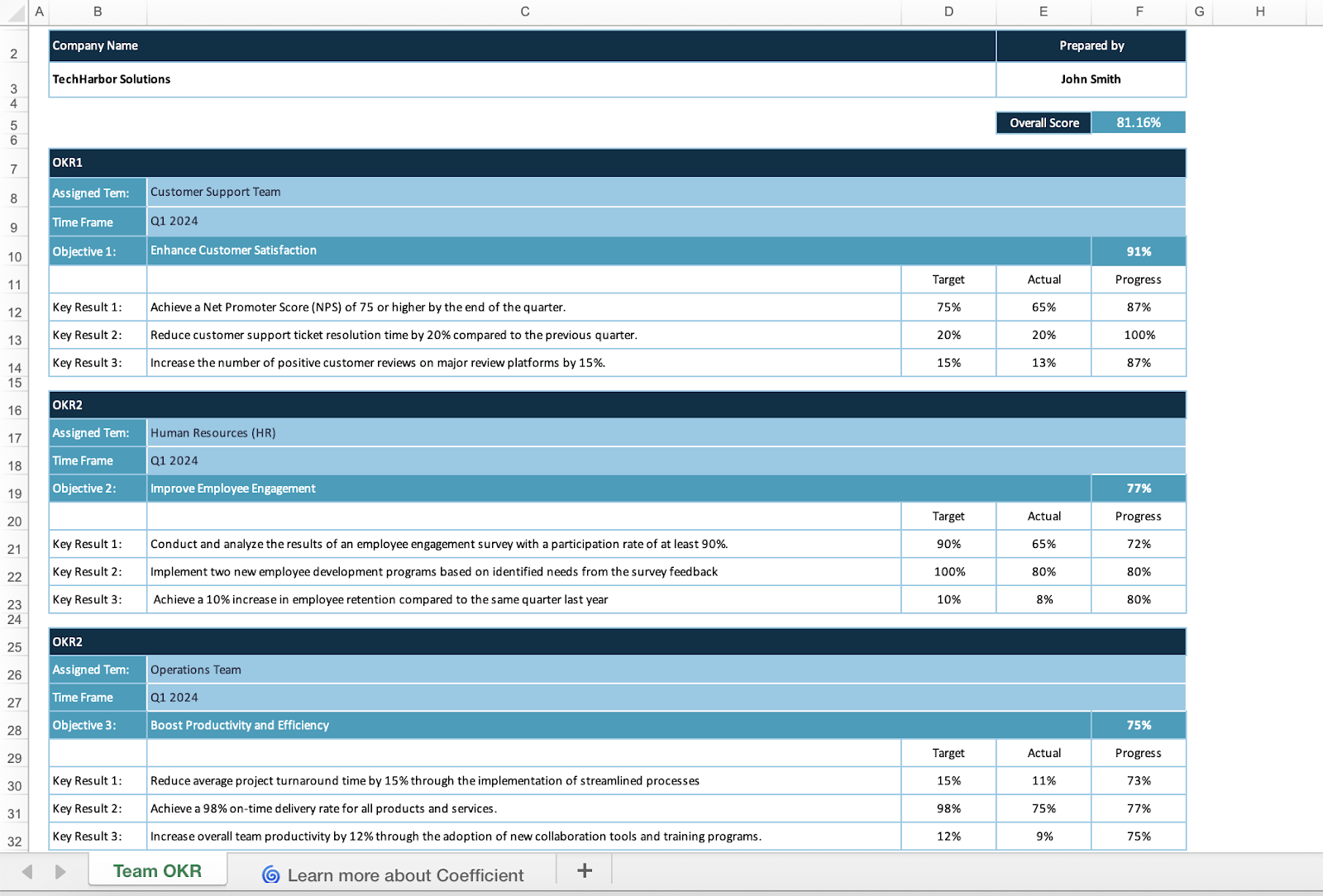The height and width of the screenshot is (896, 1323).
Task: Click the John Smith prepared-by cell
Action: click(x=1091, y=79)
